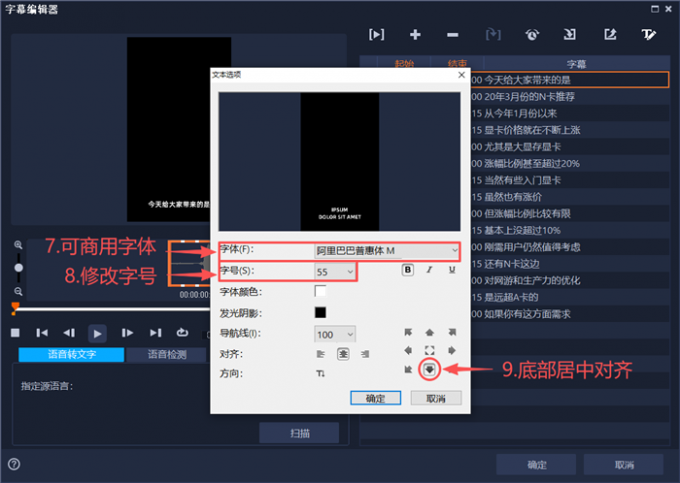
Task: Position text at top left
Action: (408, 332)
